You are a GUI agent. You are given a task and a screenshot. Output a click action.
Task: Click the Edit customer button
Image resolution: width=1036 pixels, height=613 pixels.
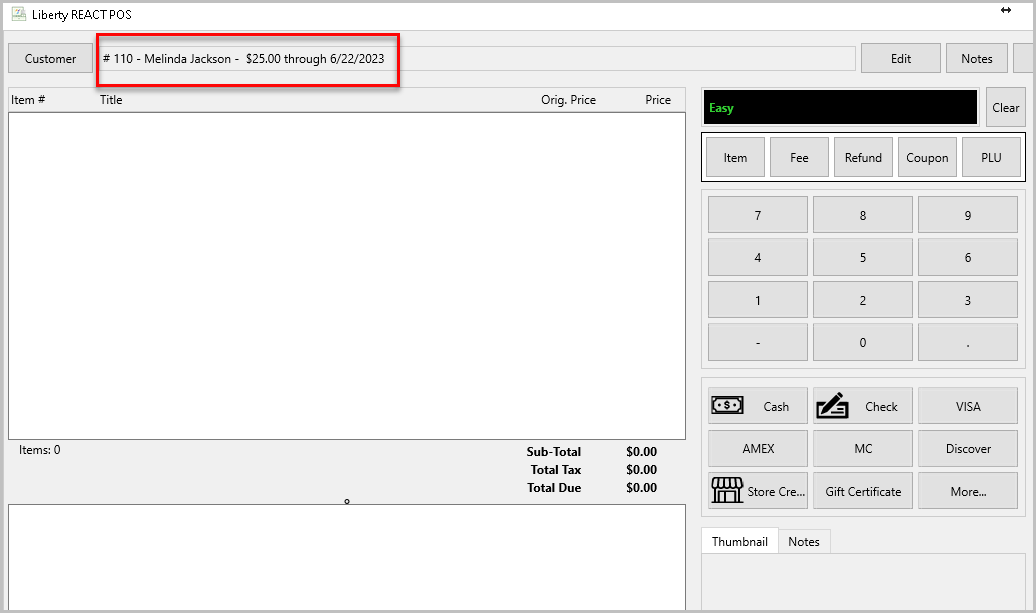point(901,59)
